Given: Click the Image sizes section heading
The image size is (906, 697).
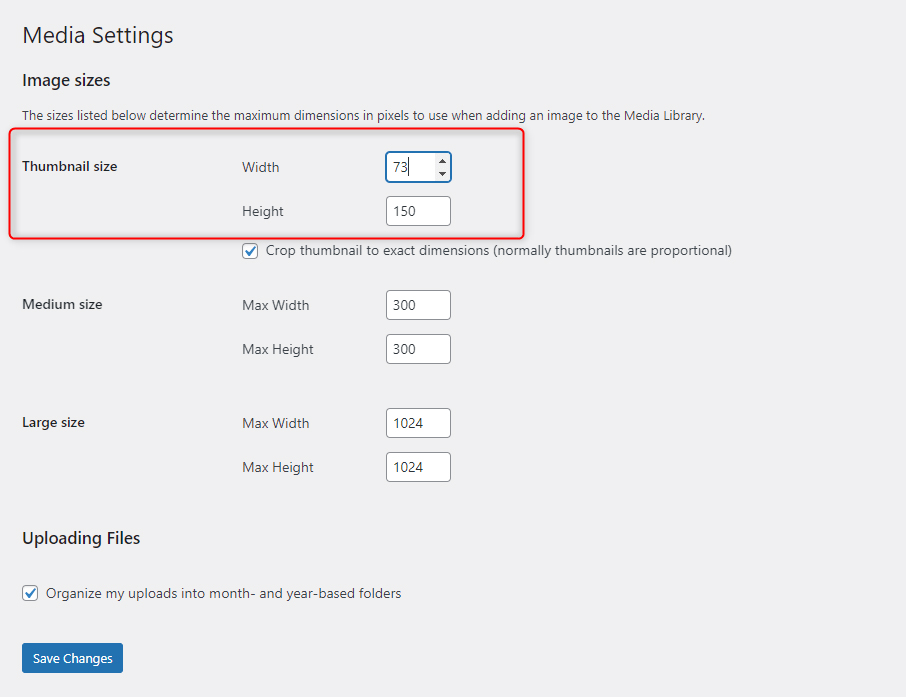Looking at the screenshot, I should 66,80.
